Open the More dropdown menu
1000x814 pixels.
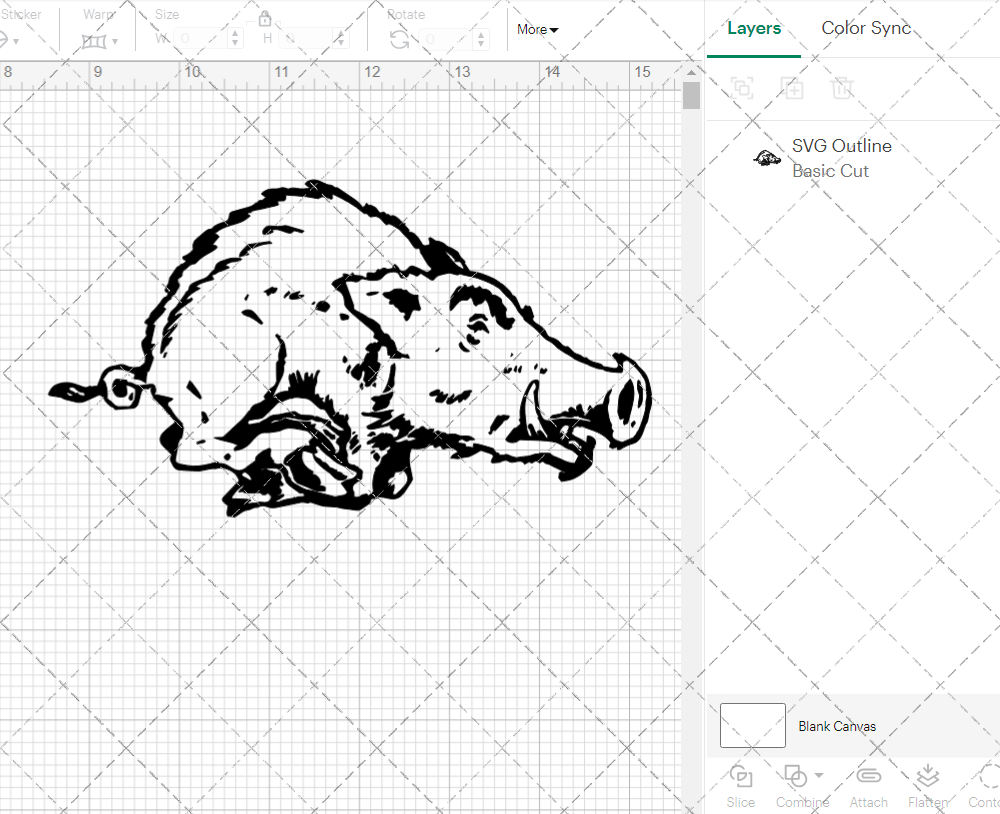(x=537, y=29)
